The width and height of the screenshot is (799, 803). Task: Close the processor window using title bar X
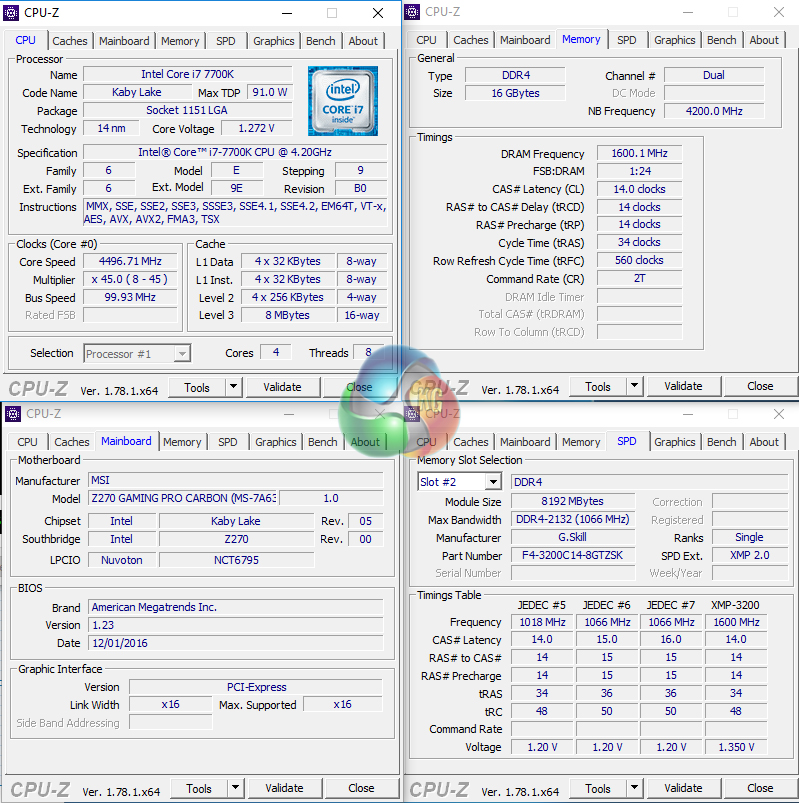tap(378, 13)
